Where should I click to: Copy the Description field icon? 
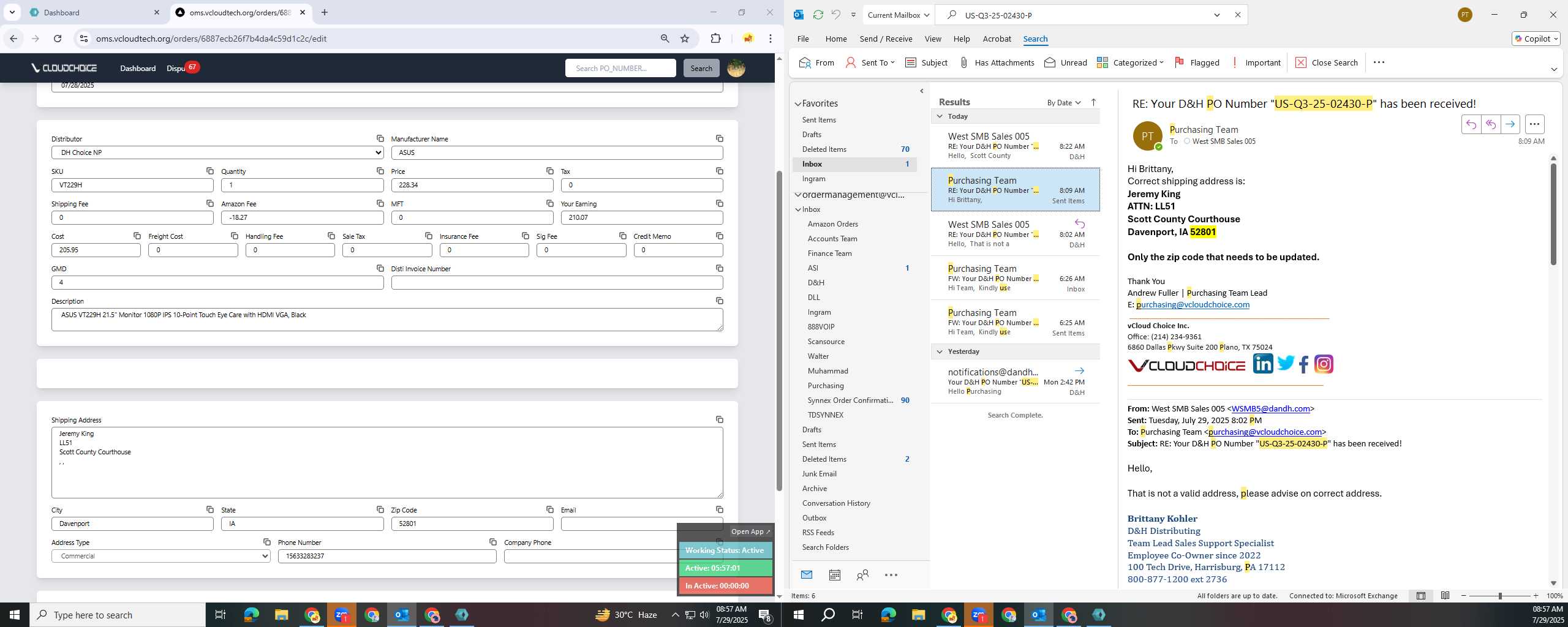click(720, 301)
